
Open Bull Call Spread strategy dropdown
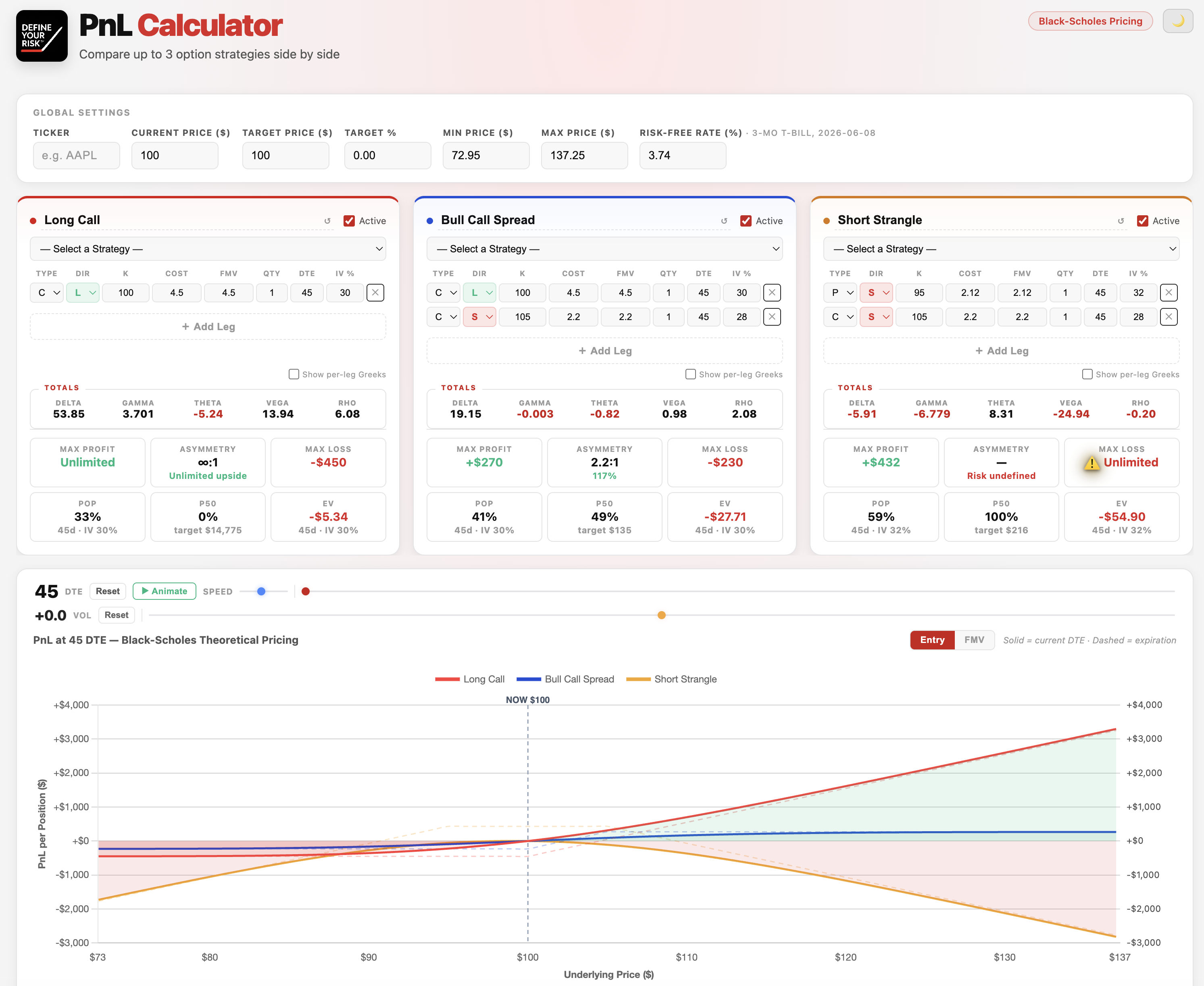[604, 249]
